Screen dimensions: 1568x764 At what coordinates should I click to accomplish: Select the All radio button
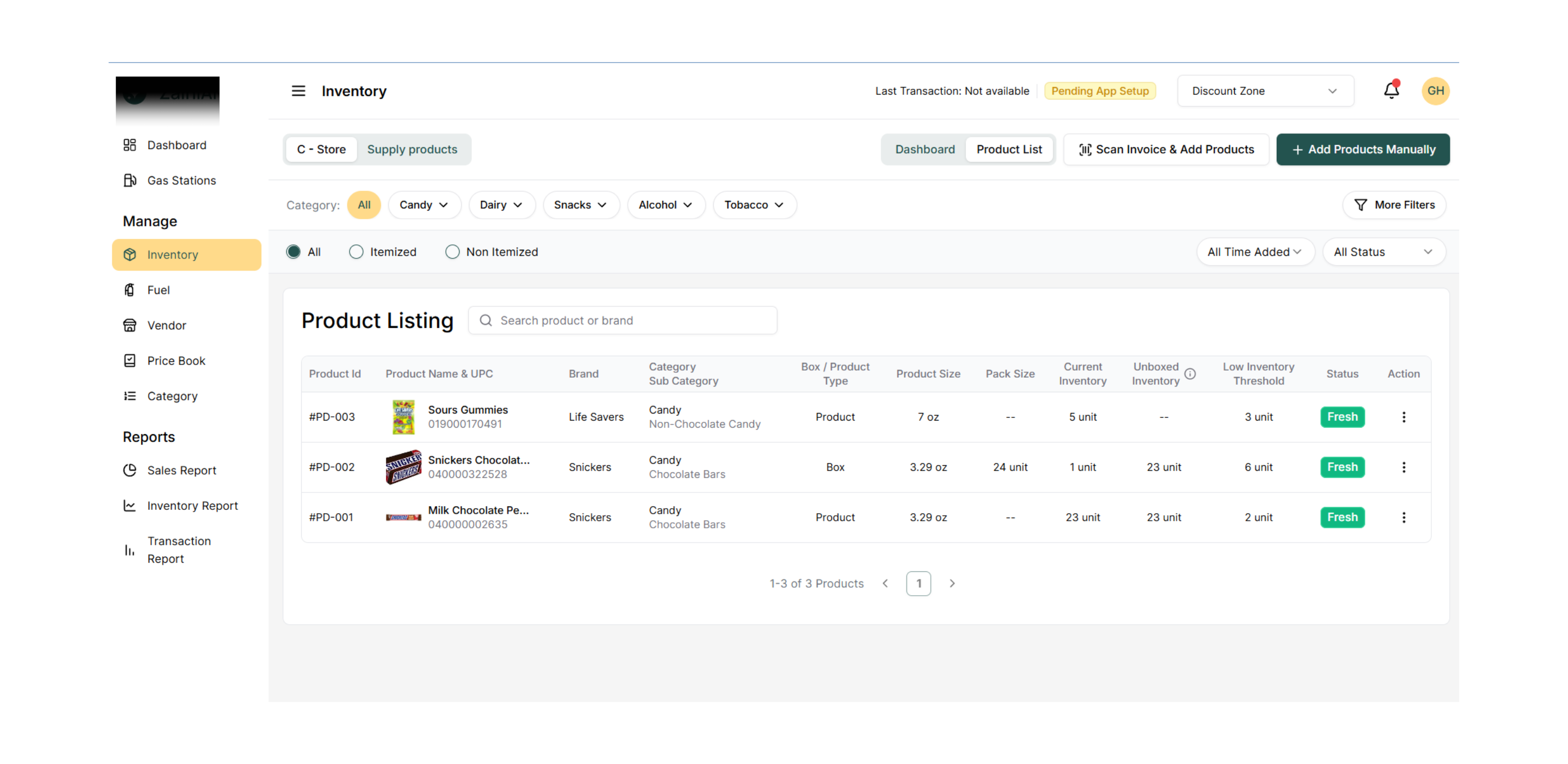coord(293,252)
